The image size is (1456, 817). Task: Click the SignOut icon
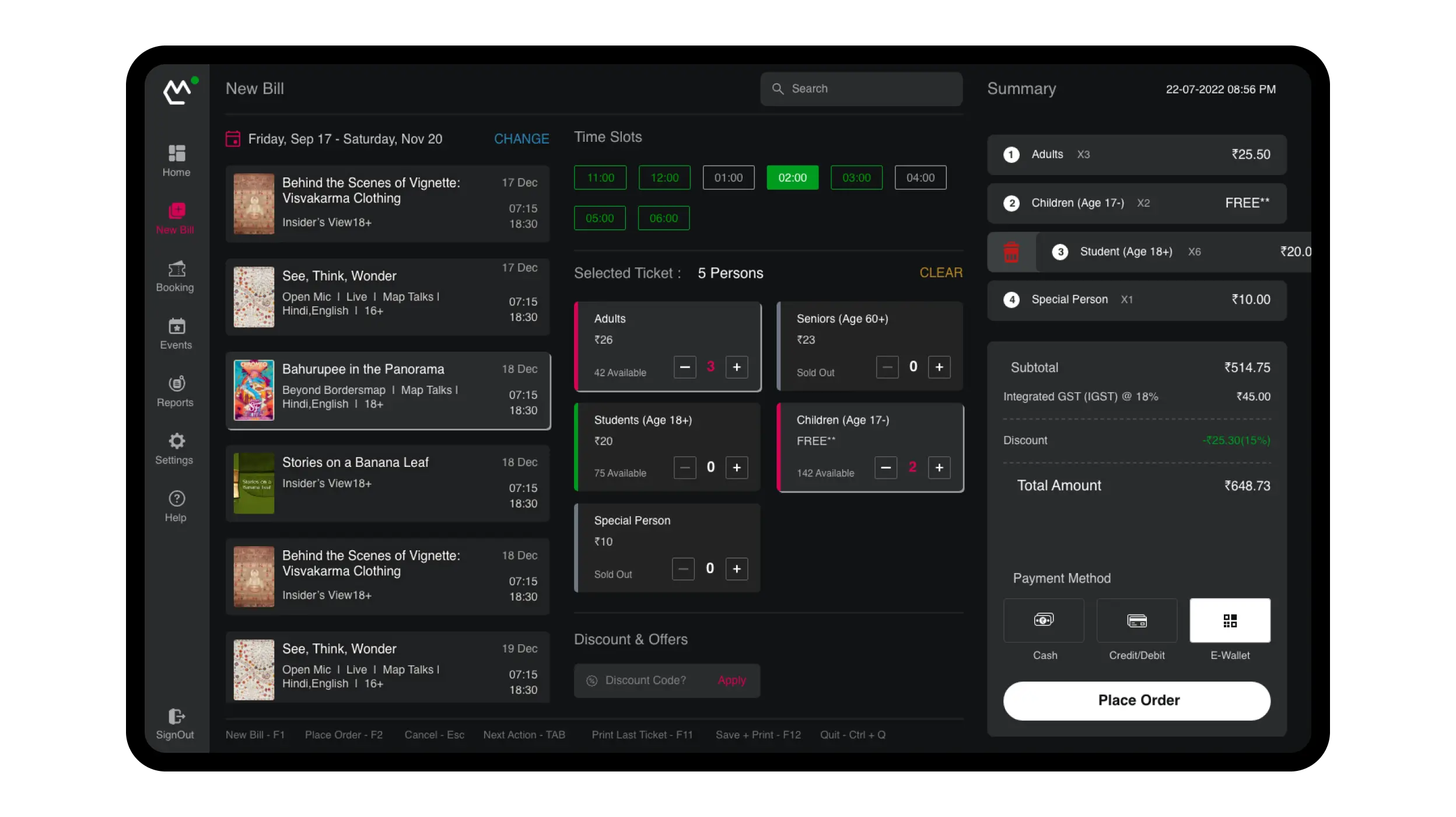pyautogui.click(x=176, y=717)
